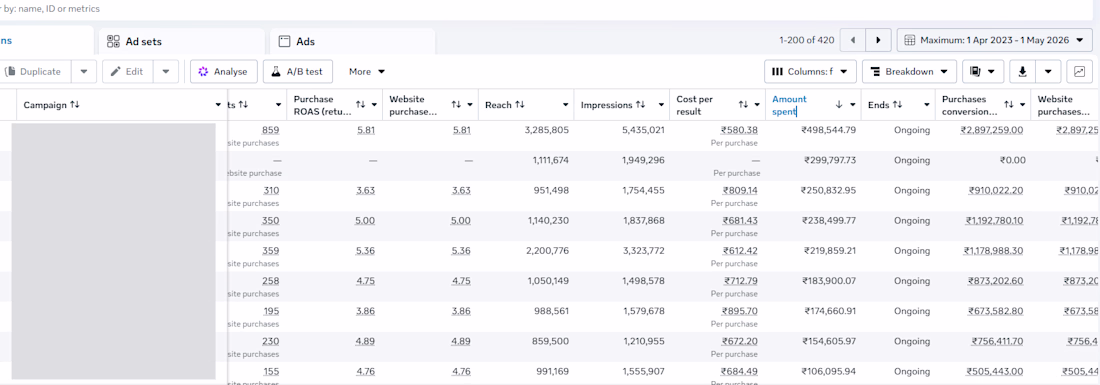Sort by Purchases conversion column arrows
The height and width of the screenshot is (385, 1100).
tap(1009, 104)
